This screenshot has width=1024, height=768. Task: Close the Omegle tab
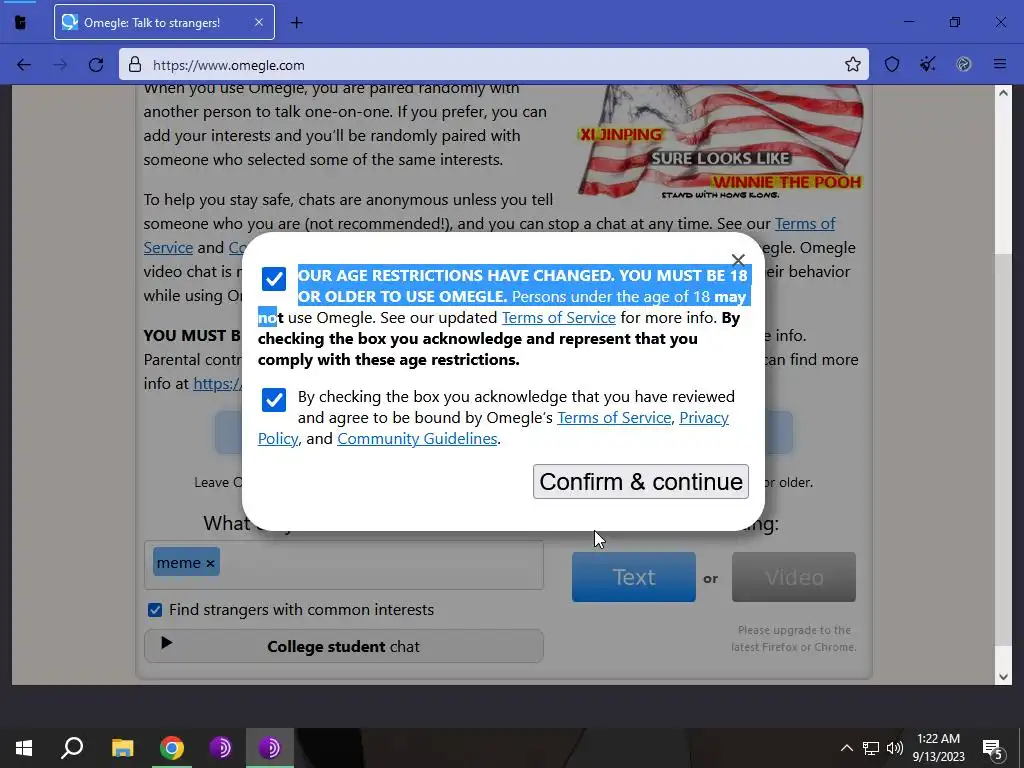(259, 22)
